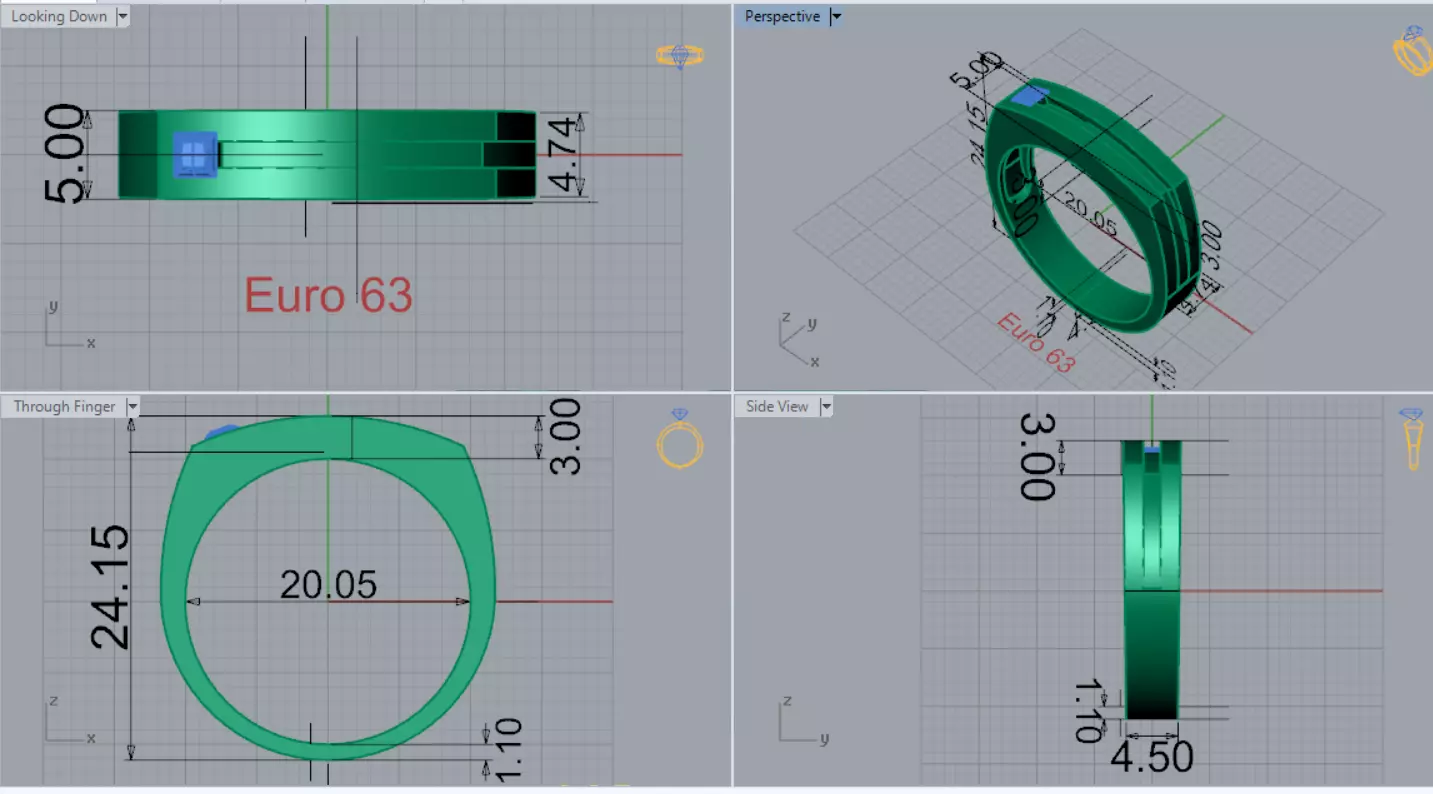Click the orange ring icon in Perspective view

click(x=1413, y=50)
